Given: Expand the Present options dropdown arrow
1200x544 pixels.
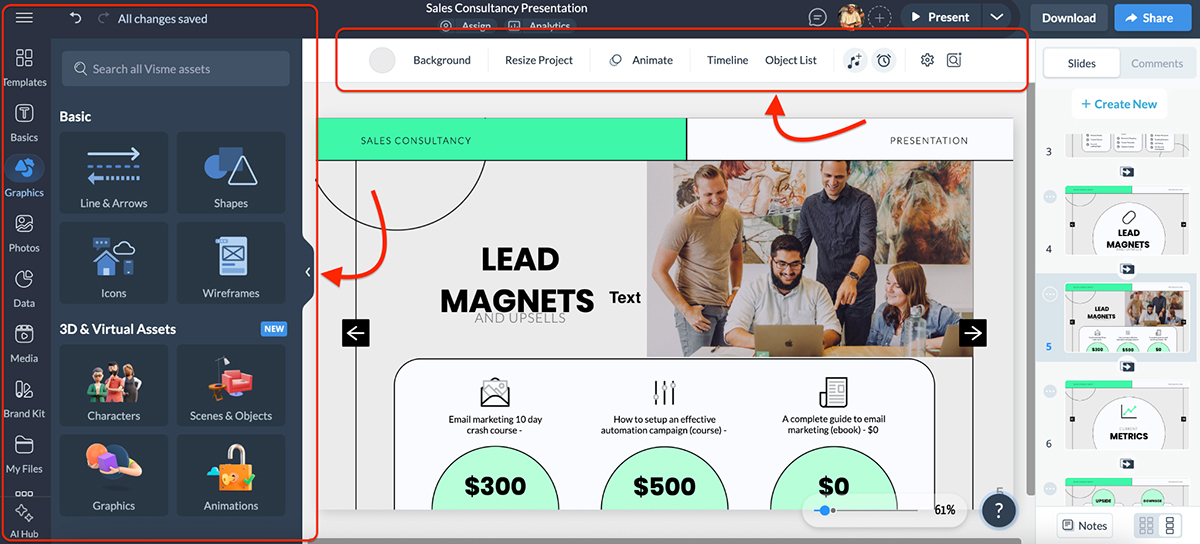Looking at the screenshot, I should pos(995,17).
